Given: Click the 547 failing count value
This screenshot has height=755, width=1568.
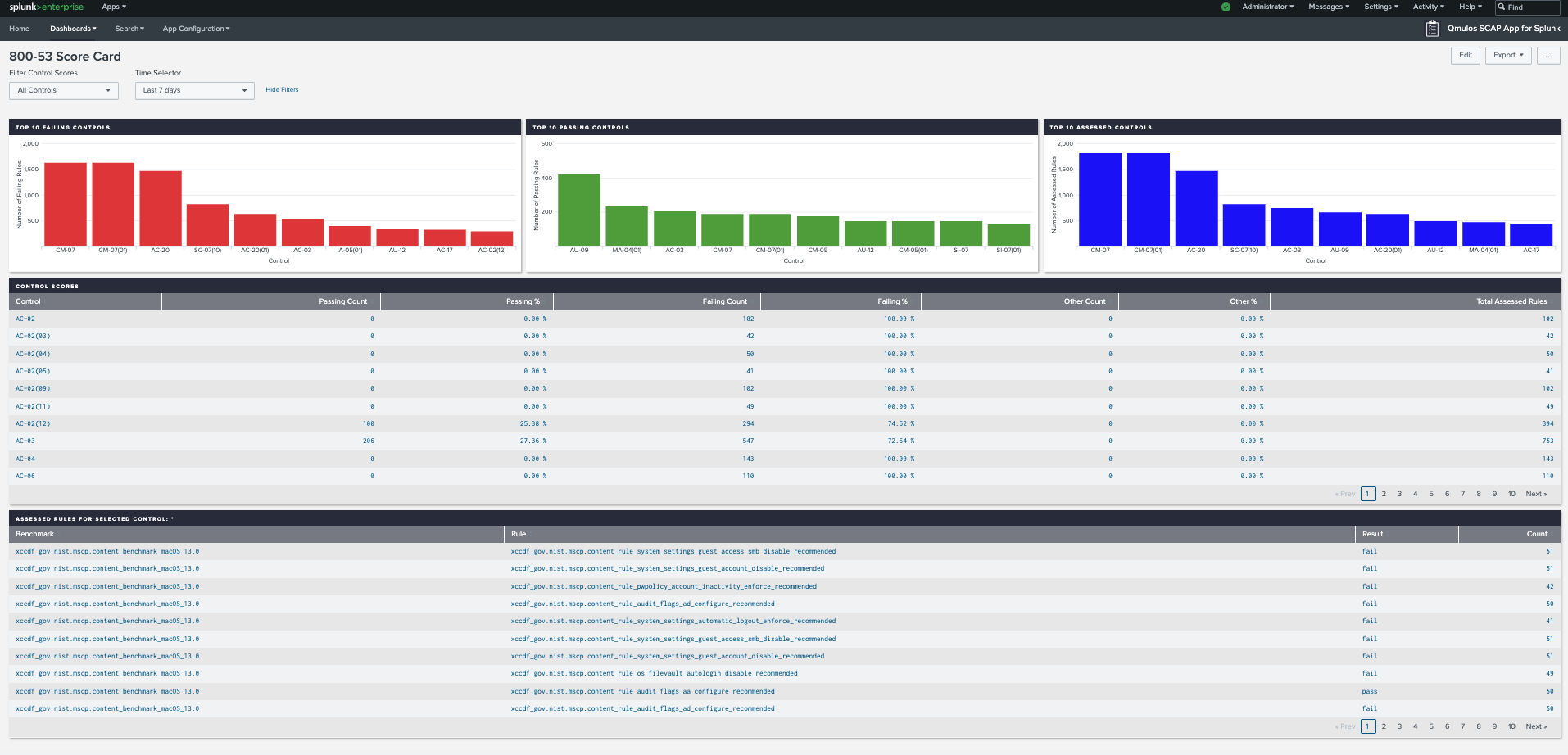Looking at the screenshot, I should (748, 441).
